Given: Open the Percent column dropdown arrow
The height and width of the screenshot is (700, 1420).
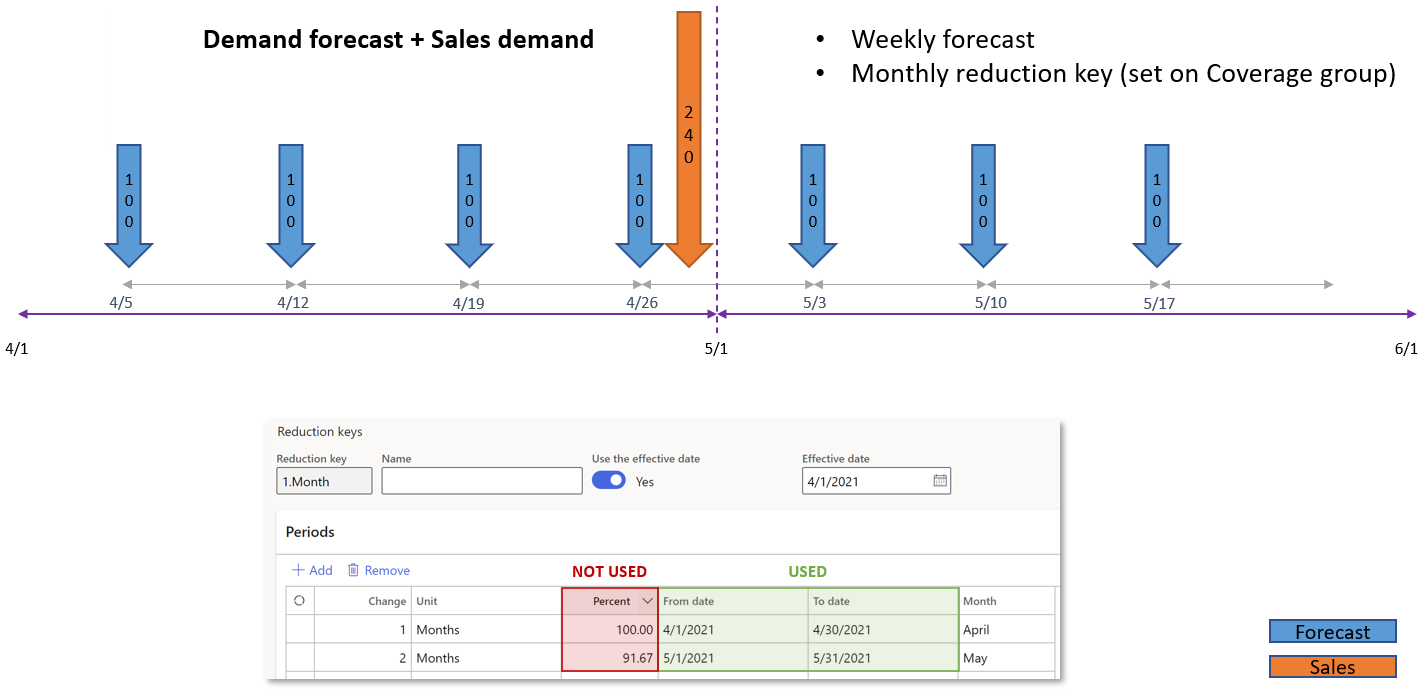Looking at the screenshot, I should [646, 601].
